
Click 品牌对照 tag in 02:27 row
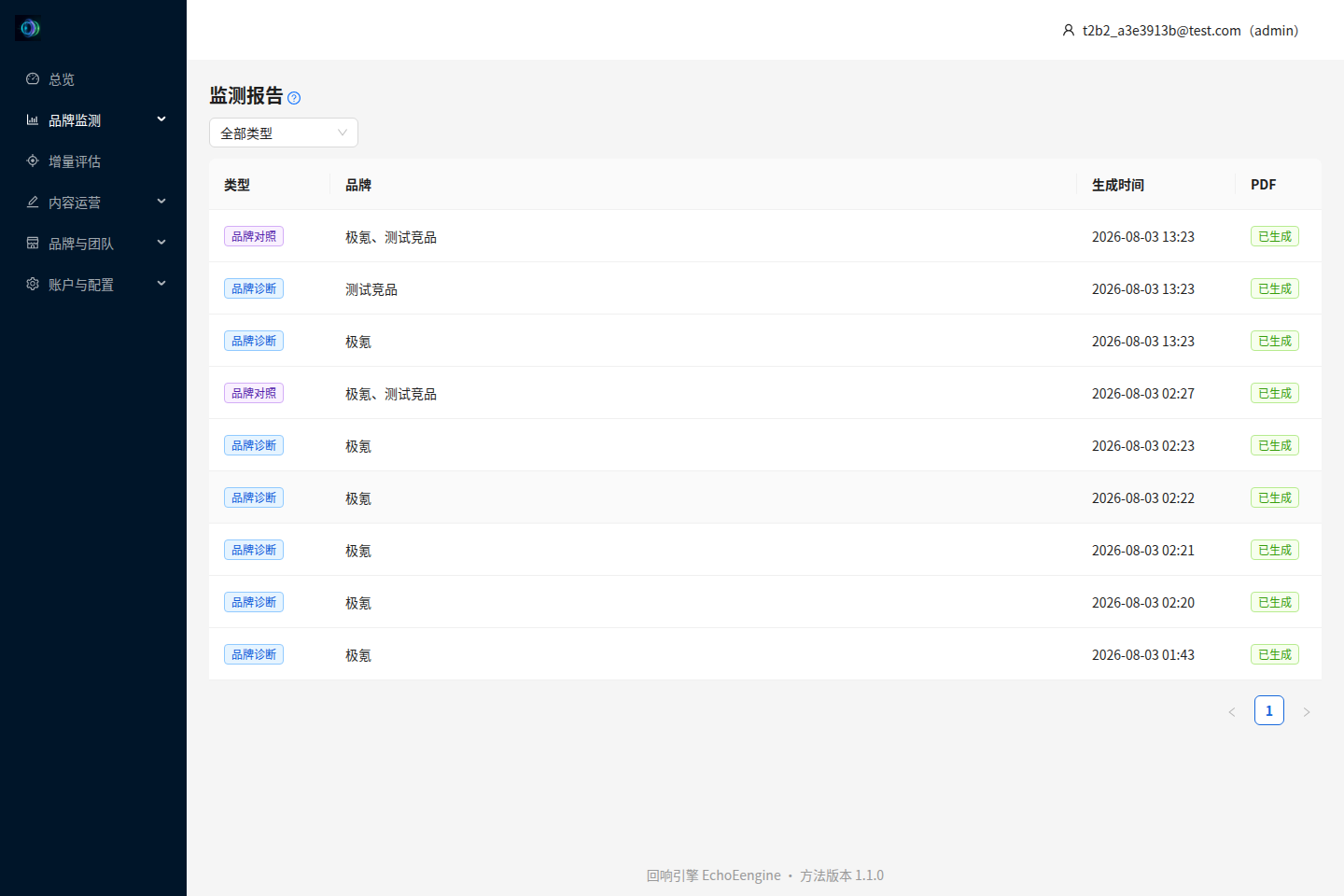(x=254, y=393)
